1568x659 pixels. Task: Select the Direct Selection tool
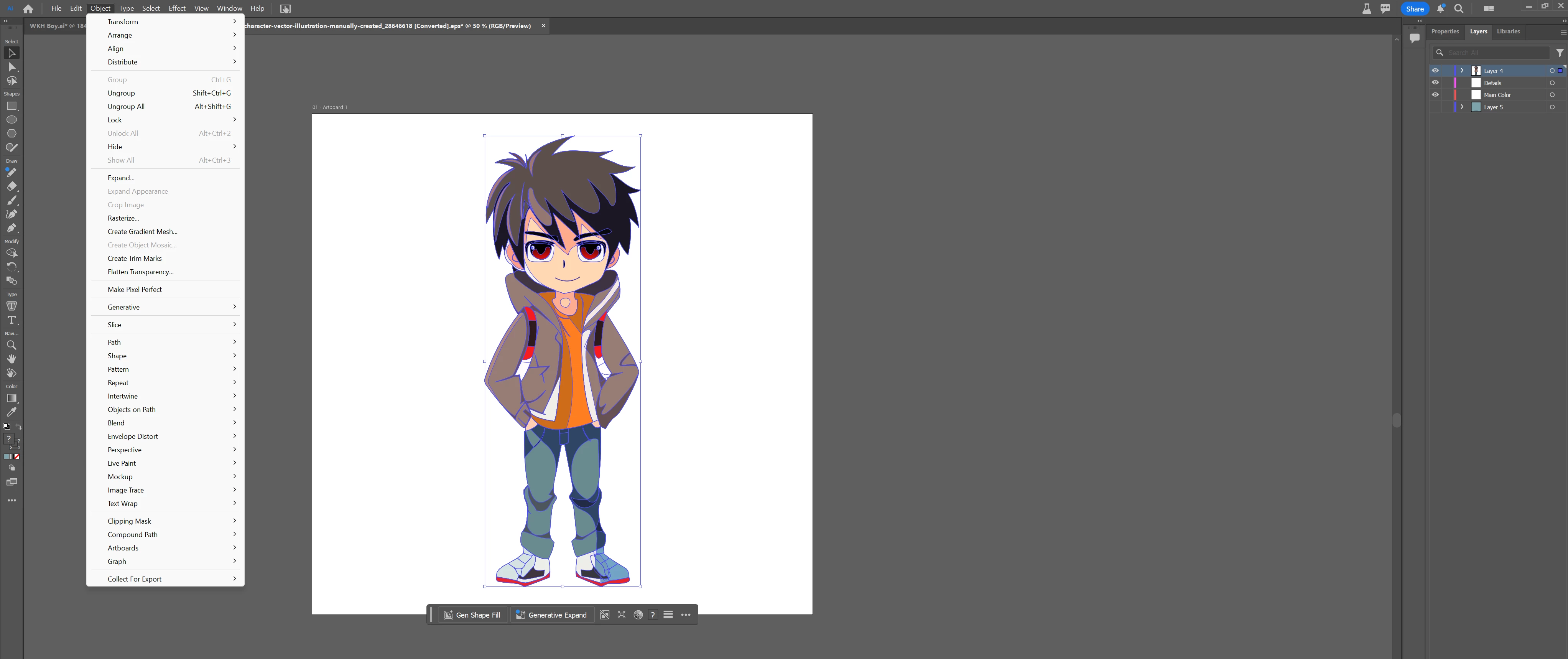12,67
